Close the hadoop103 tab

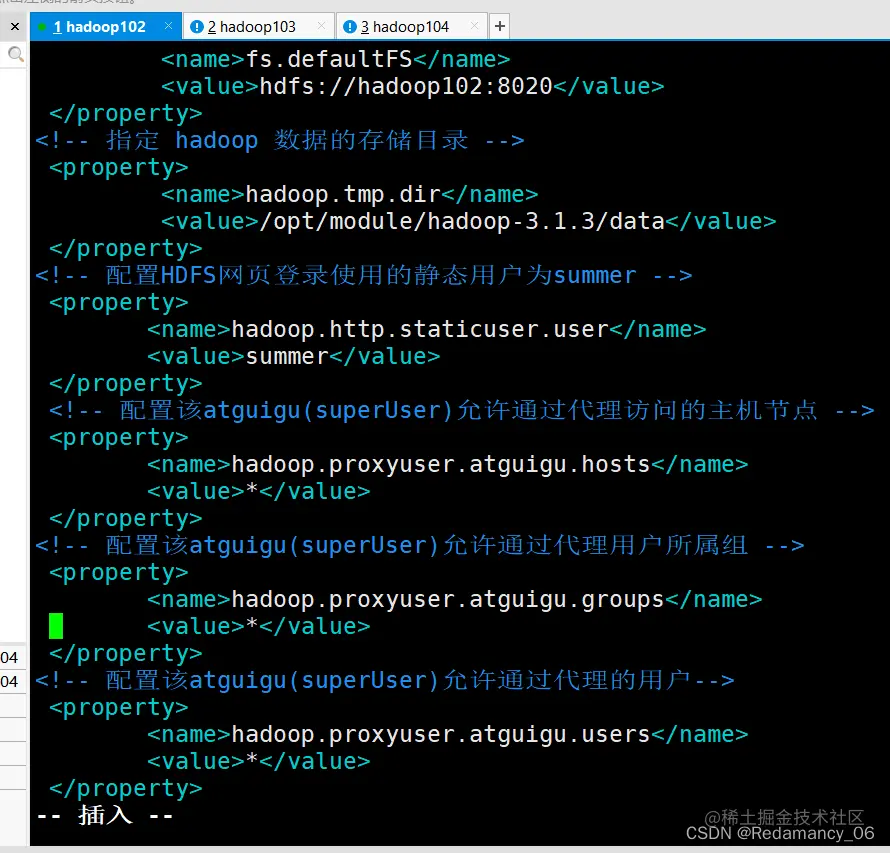coord(321,26)
